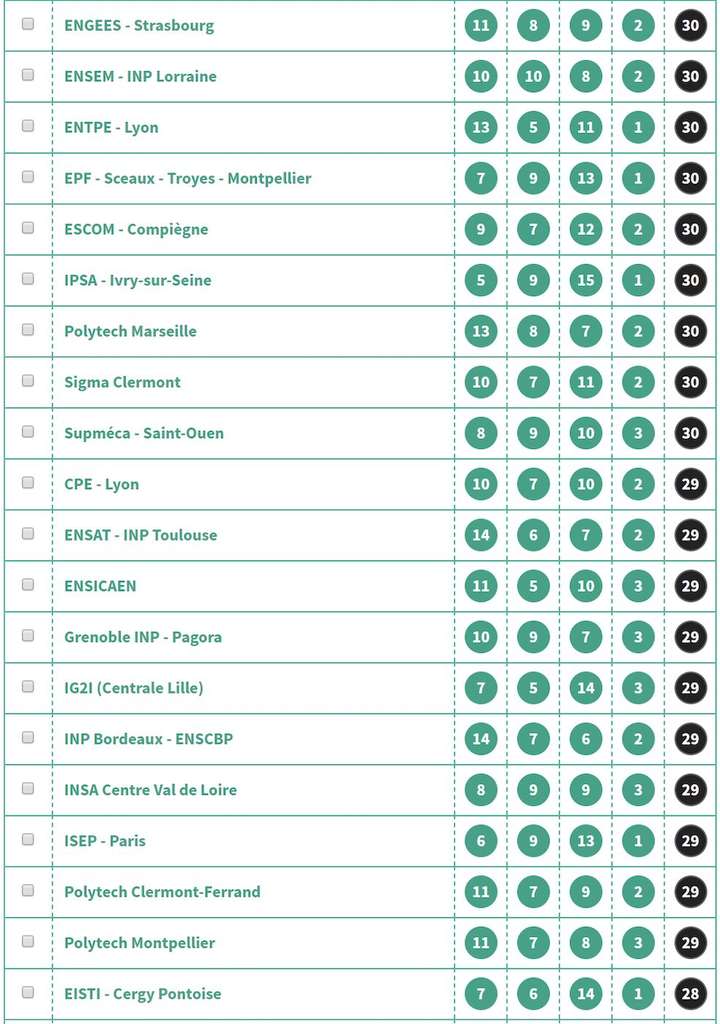
Task: Toggle the ENSICAEN checkbox
Action: pyautogui.click(x=28, y=585)
